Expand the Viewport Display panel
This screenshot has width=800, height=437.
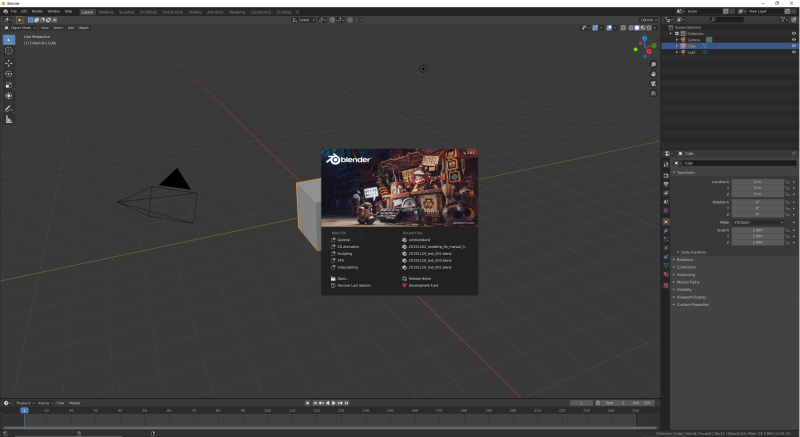(691, 297)
